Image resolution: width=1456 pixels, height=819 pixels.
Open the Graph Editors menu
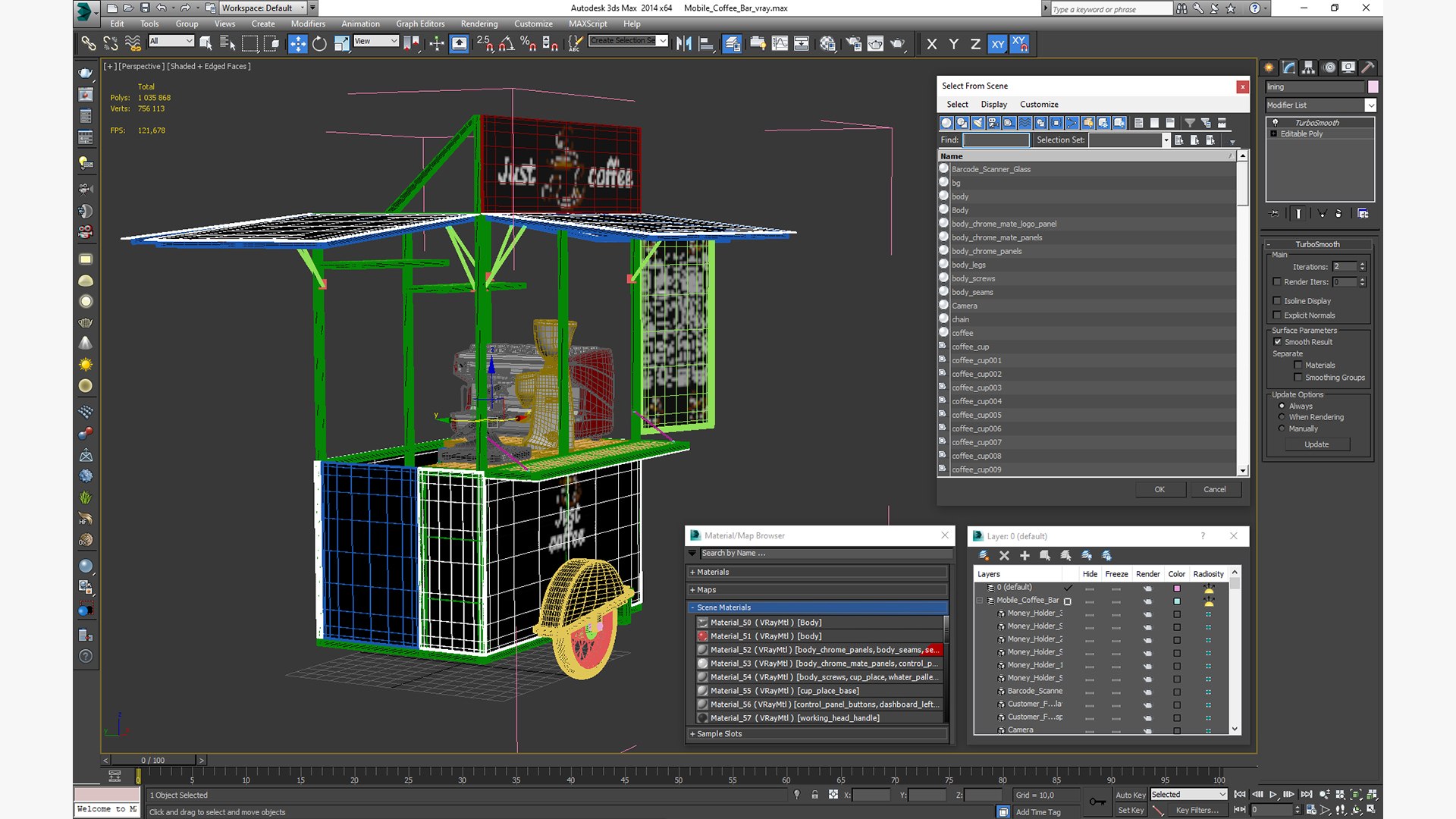coord(420,24)
